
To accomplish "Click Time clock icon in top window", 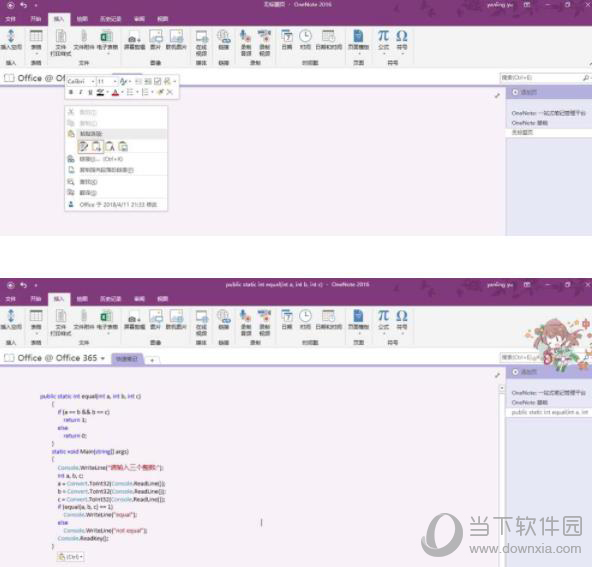I will (x=305, y=36).
